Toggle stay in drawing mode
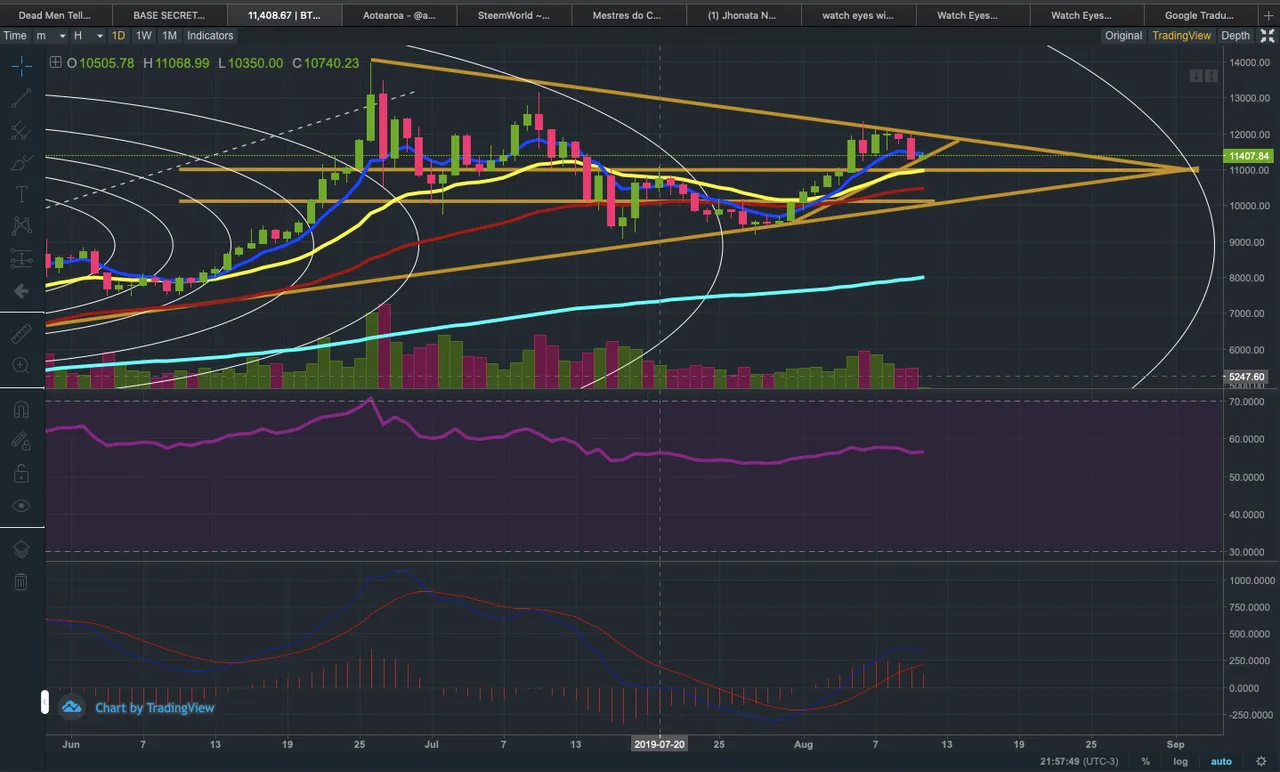1280x772 pixels. [x=21, y=441]
